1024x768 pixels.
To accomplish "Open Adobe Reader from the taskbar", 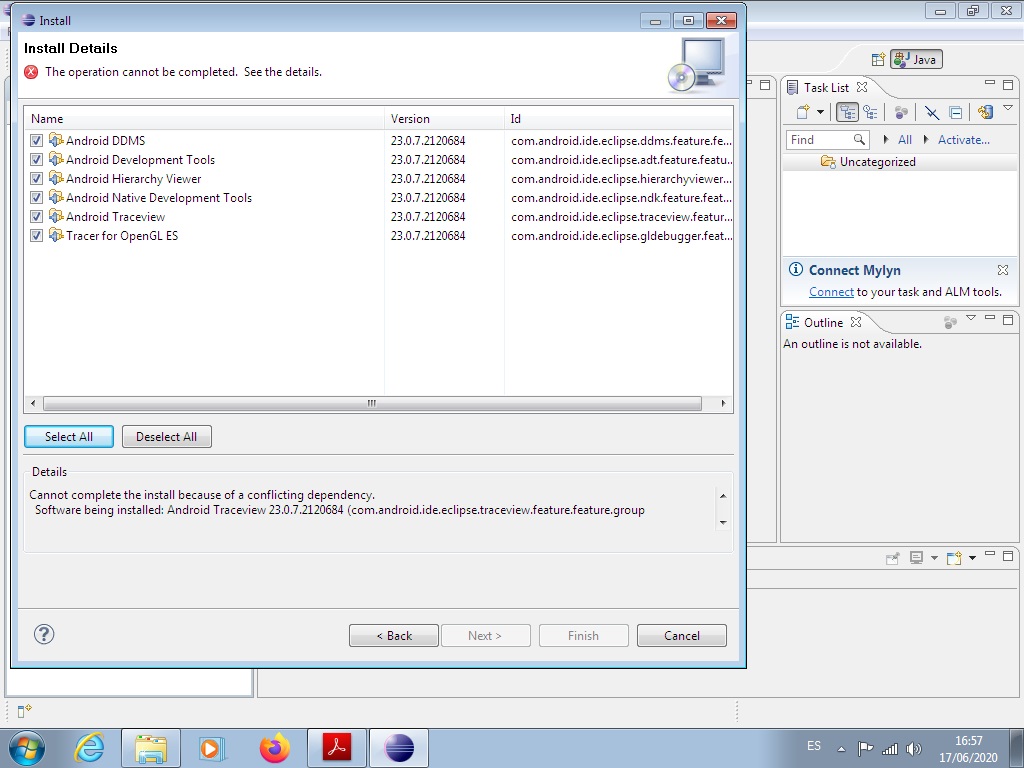I will pyautogui.click(x=336, y=748).
